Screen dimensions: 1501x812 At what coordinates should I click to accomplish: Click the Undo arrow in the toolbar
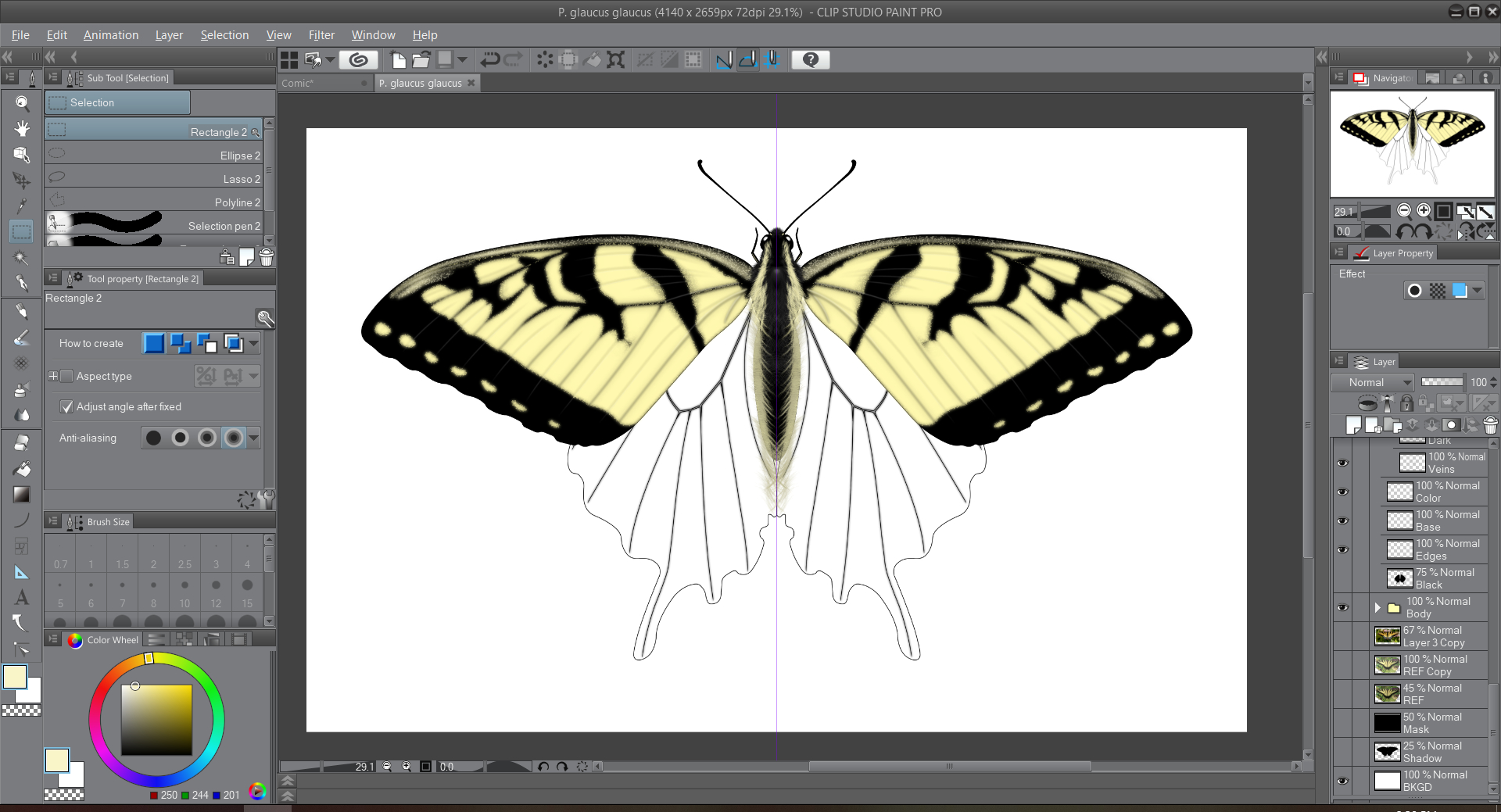tap(490, 59)
